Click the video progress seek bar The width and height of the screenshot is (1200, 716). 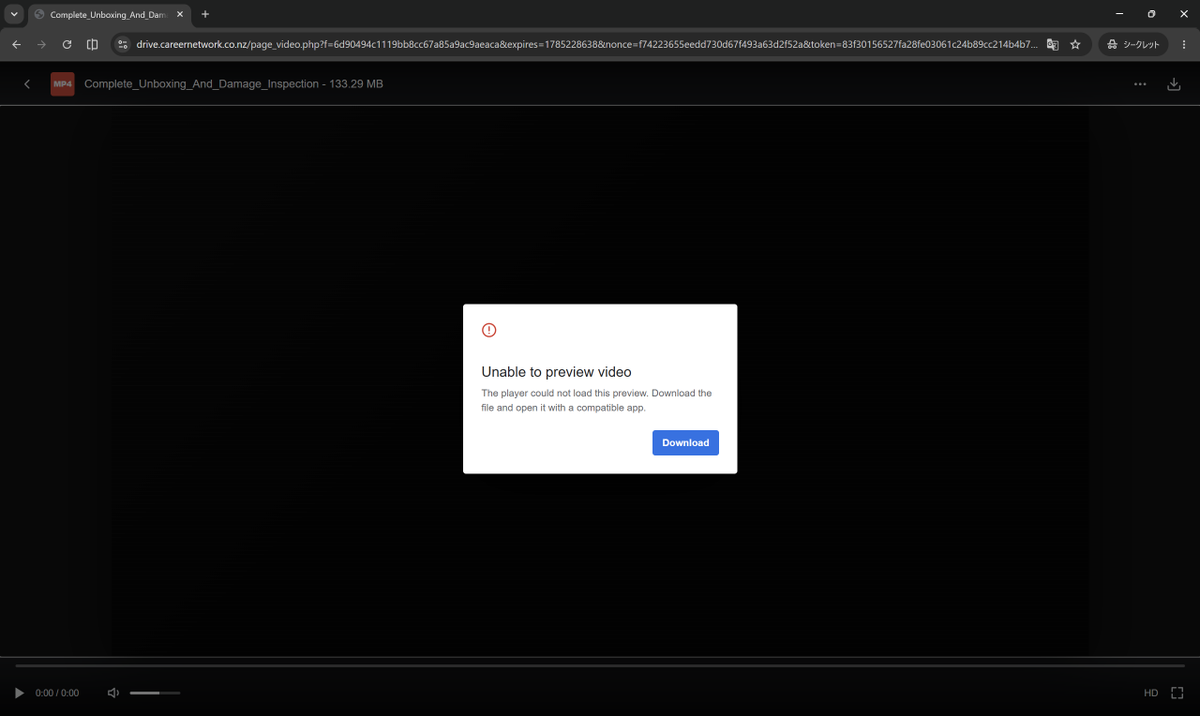pyautogui.click(x=600, y=665)
